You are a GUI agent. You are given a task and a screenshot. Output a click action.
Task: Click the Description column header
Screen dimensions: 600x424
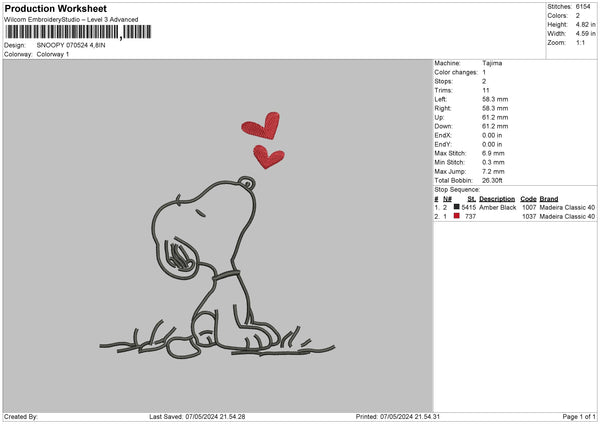(x=497, y=199)
